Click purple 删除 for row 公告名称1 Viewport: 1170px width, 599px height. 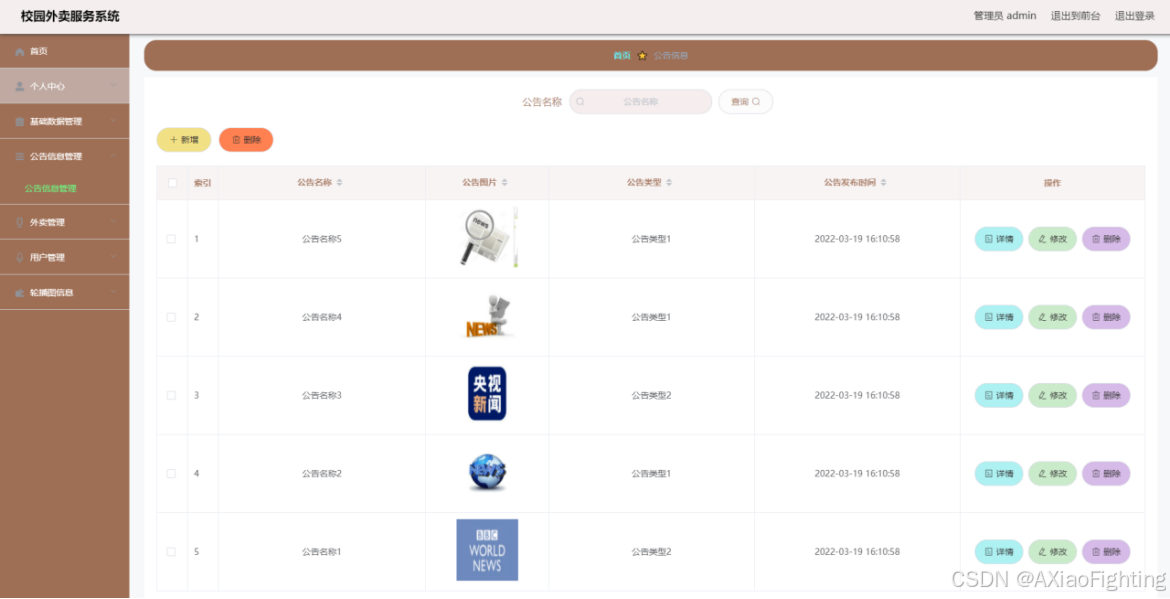[x=1106, y=552]
